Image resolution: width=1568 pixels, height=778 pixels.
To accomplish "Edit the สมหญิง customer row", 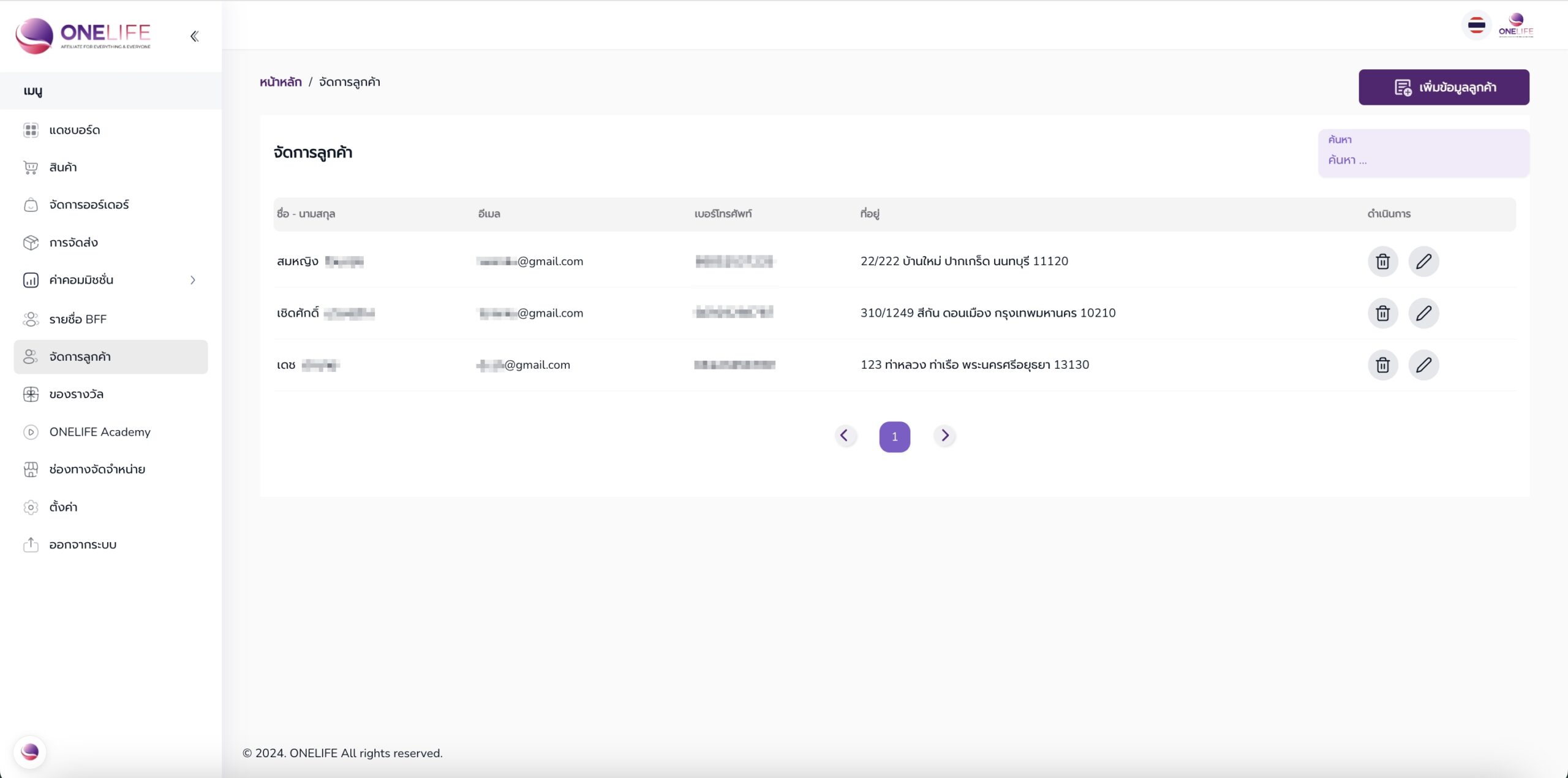I will (x=1423, y=262).
